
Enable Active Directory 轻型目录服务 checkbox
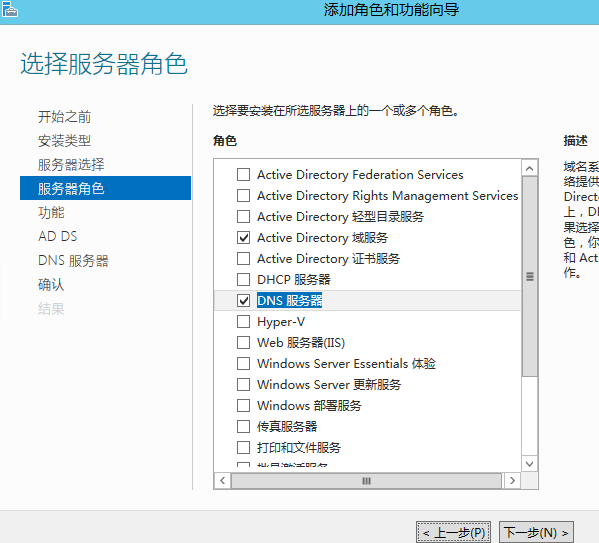coord(243,217)
